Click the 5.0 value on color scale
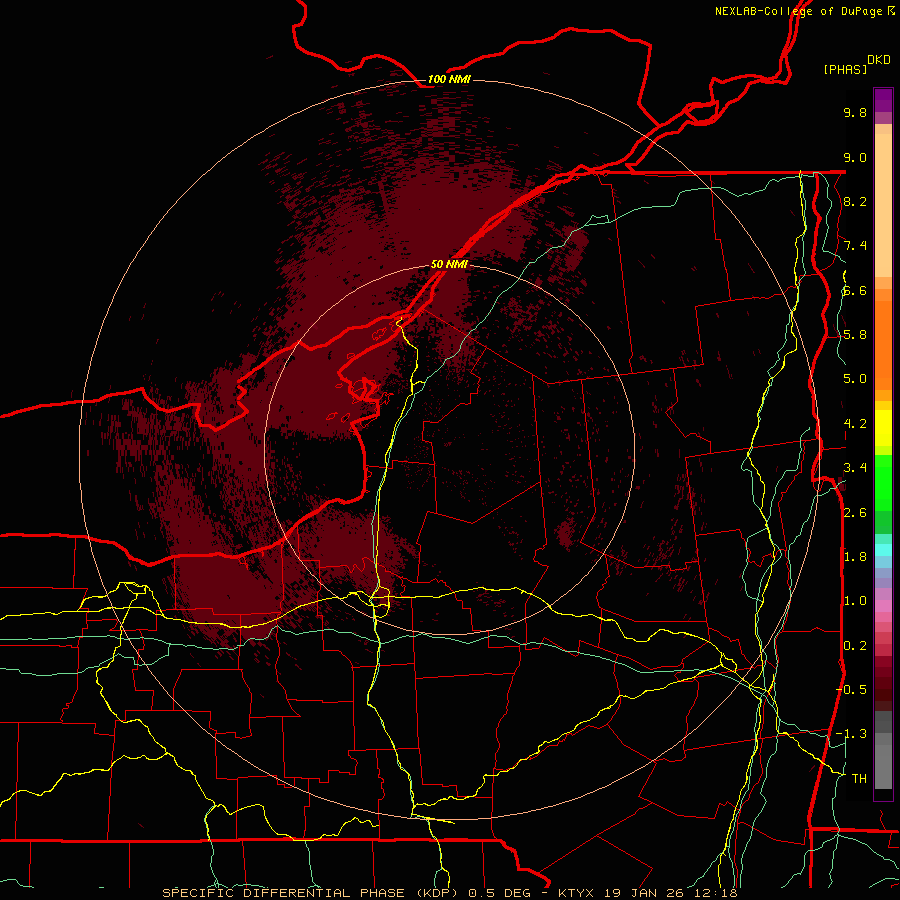 click(855, 379)
